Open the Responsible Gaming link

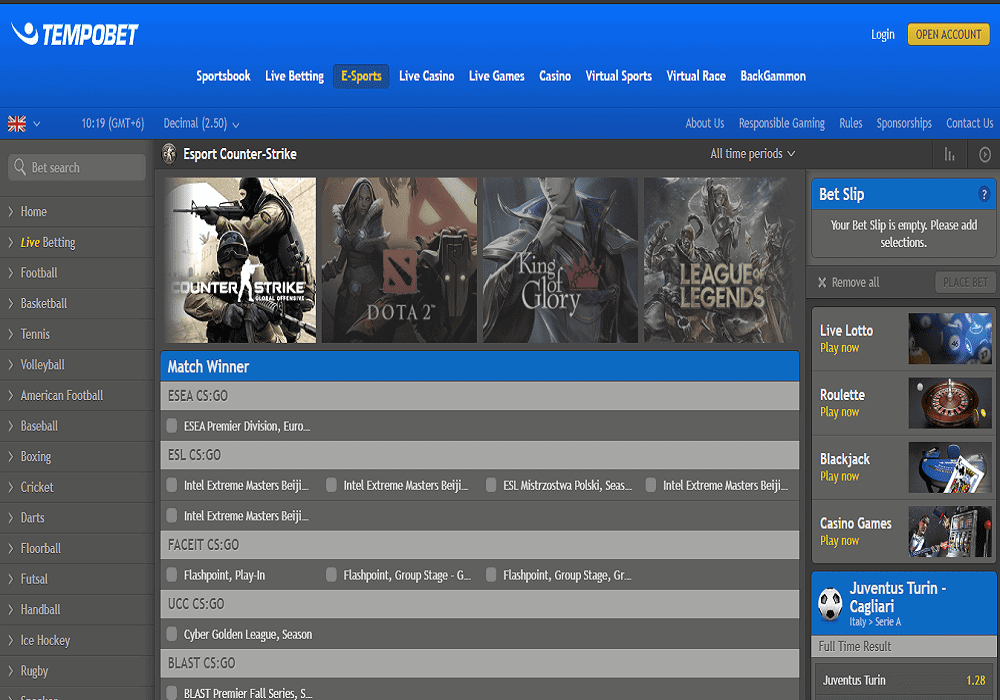coord(782,123)
